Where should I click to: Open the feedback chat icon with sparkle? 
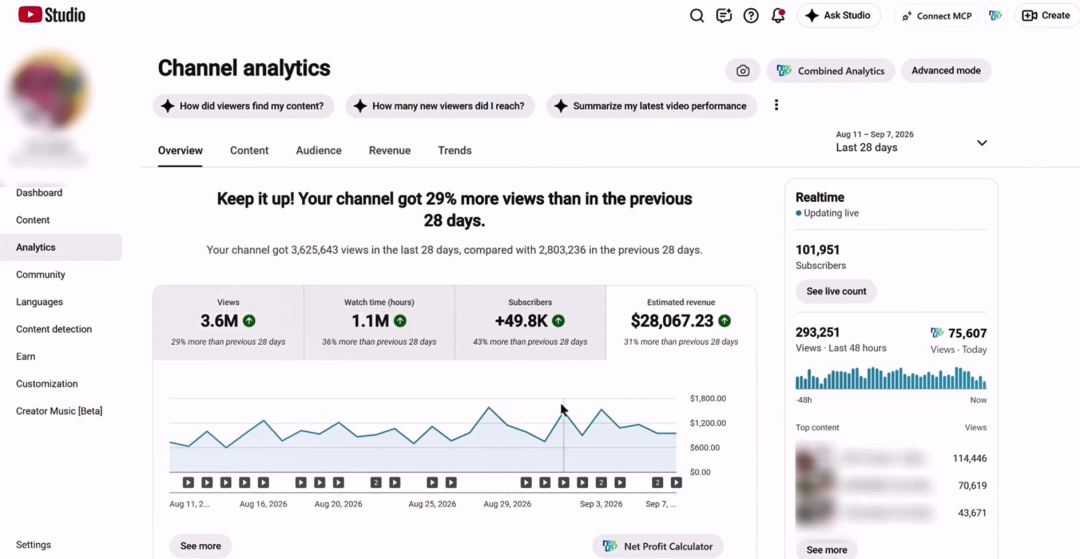click(x=723, y=15)
